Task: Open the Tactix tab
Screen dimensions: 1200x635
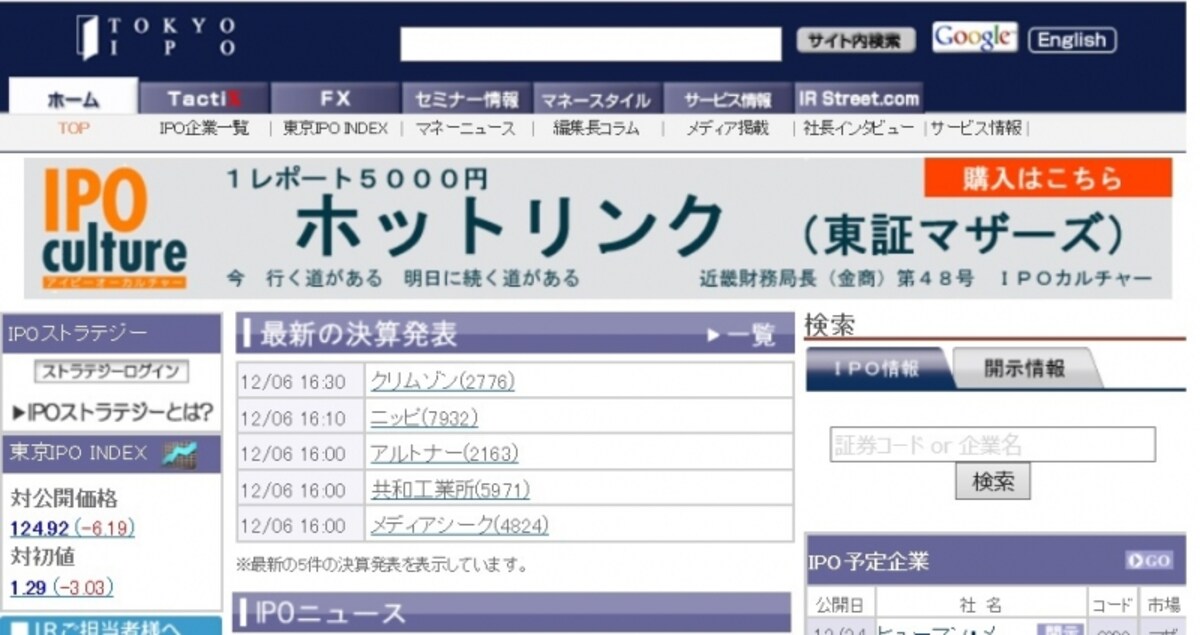Action: [204, 99]
